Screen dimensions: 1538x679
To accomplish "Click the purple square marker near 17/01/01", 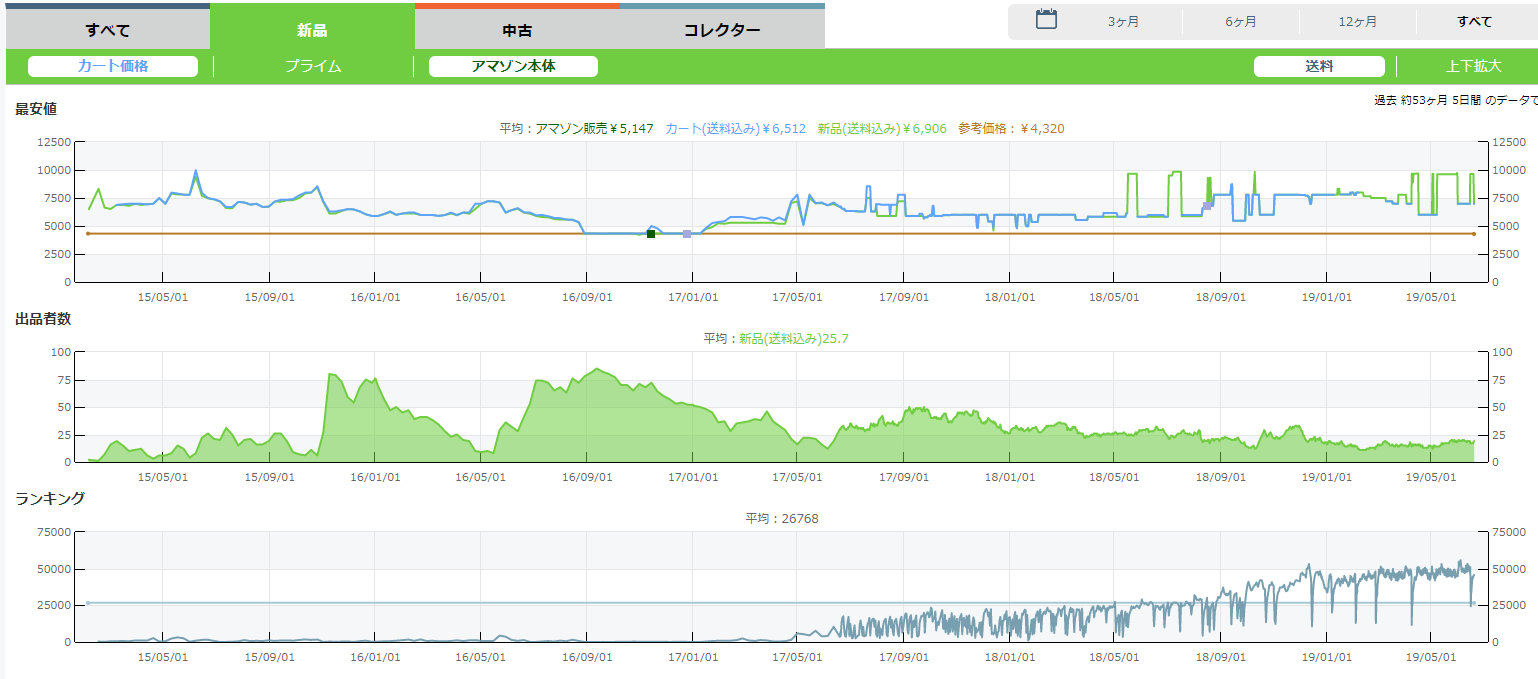I will (687, 234).
